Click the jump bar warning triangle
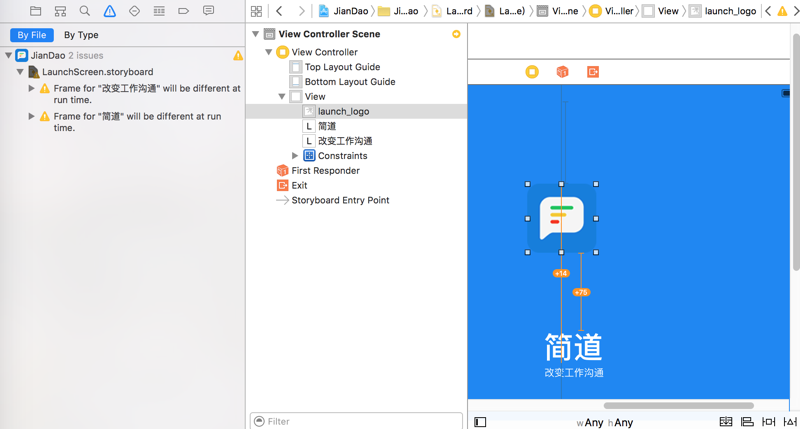This screenshot has height=429, width=800. point(782,11)
